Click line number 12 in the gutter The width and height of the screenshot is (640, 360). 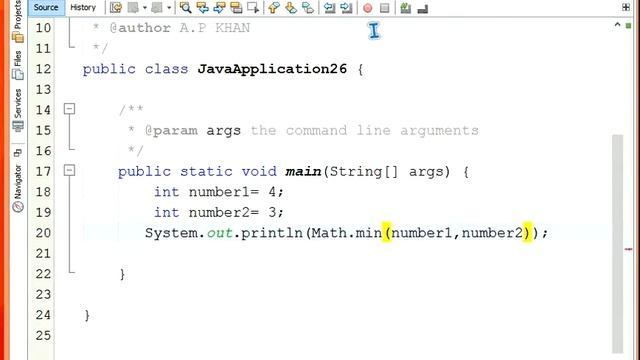click(x=43, y=69)
